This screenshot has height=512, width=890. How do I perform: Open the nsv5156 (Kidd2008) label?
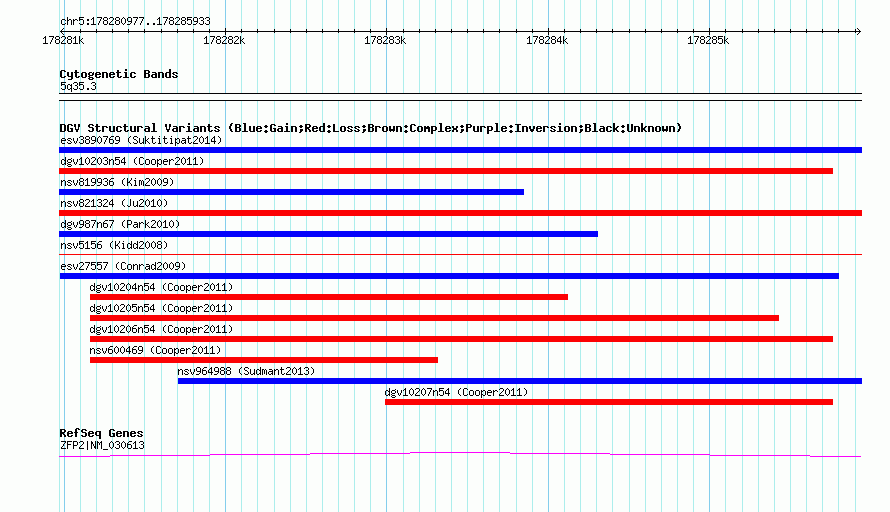(x=114, y=245)
